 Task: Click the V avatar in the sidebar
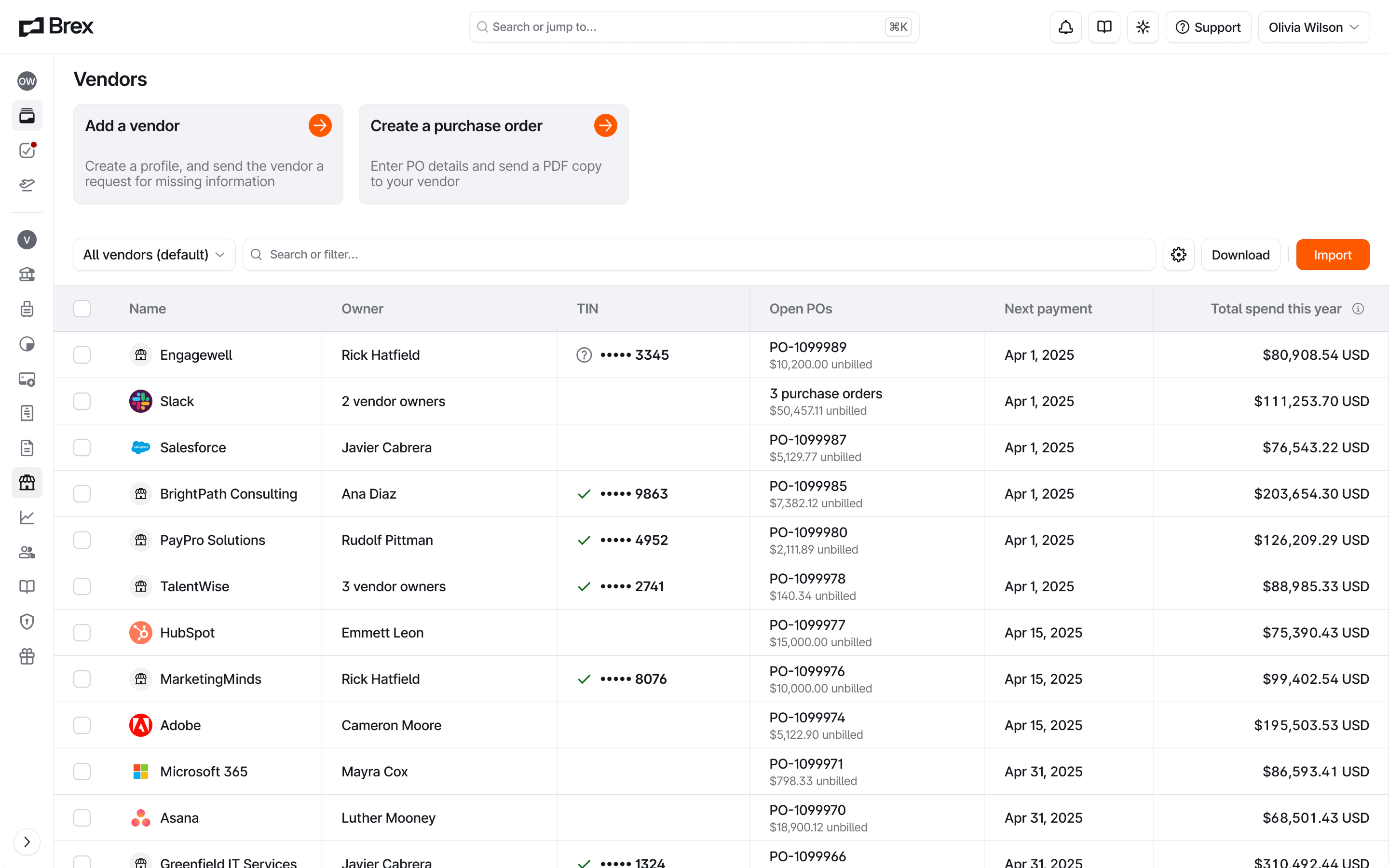[27, 239]
